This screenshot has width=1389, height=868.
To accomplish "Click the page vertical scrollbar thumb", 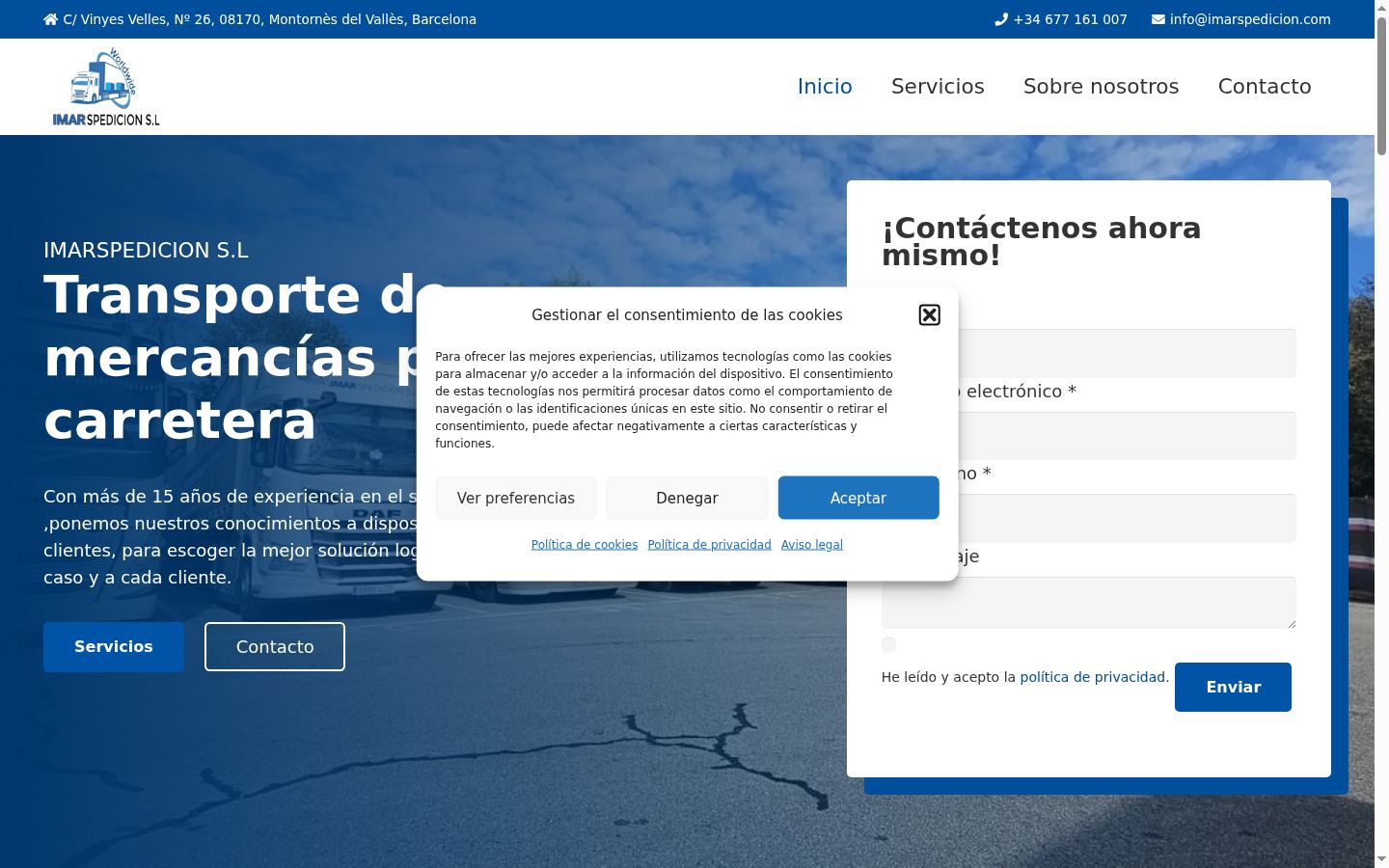I will click(x=1381, y=87).
